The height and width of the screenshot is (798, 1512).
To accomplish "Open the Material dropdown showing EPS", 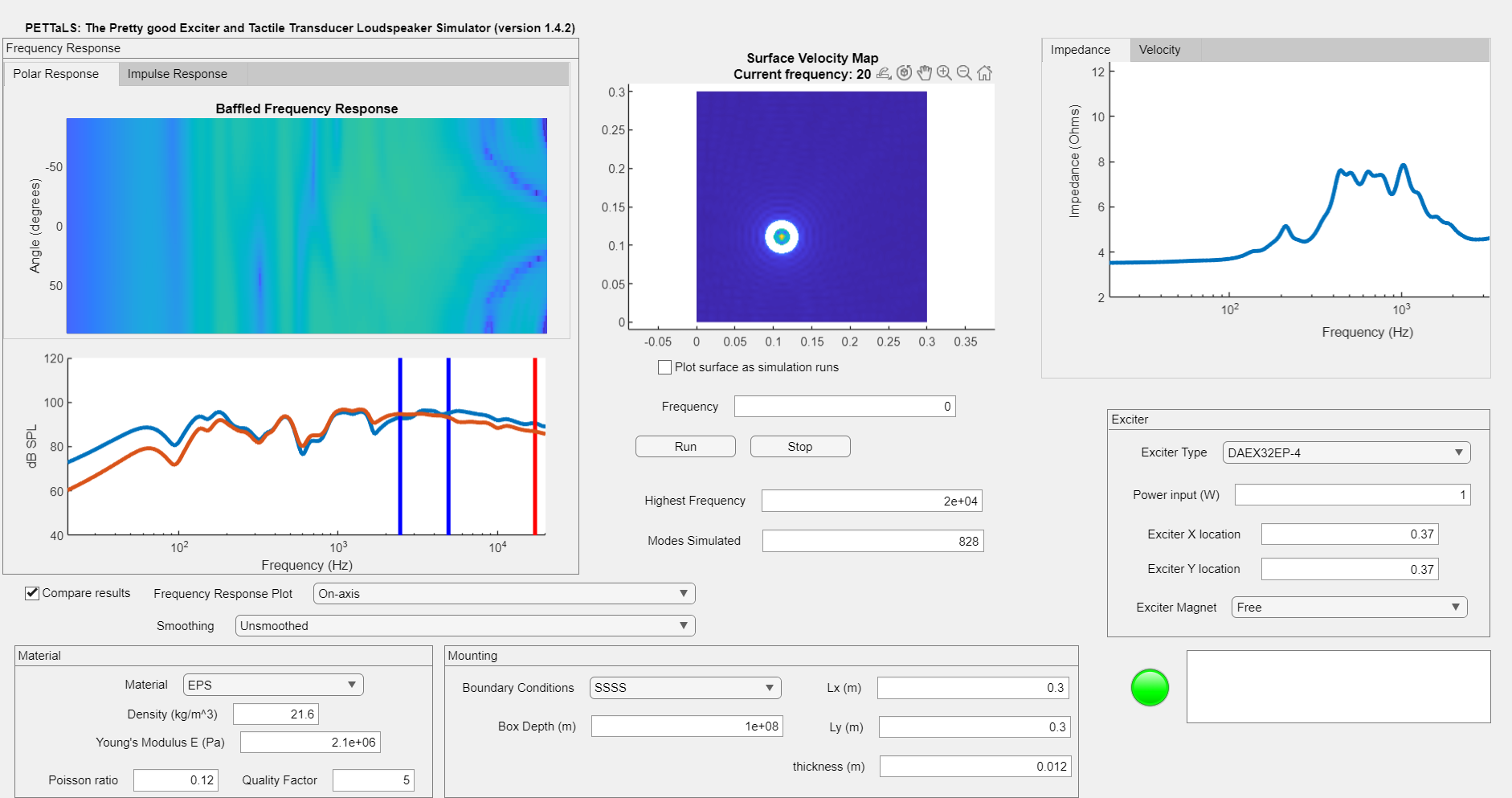I will [x=273, y=685].
